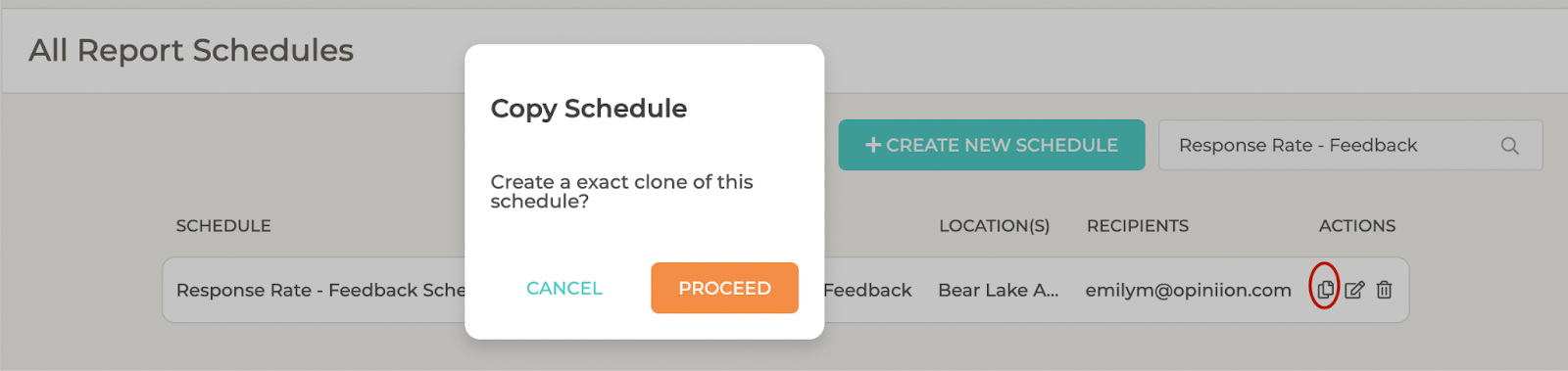The height and width of the screenshot is (371, 1568).
Task: Cancel the Copy Schedule dialog
Action: click(x=564, y=288)
